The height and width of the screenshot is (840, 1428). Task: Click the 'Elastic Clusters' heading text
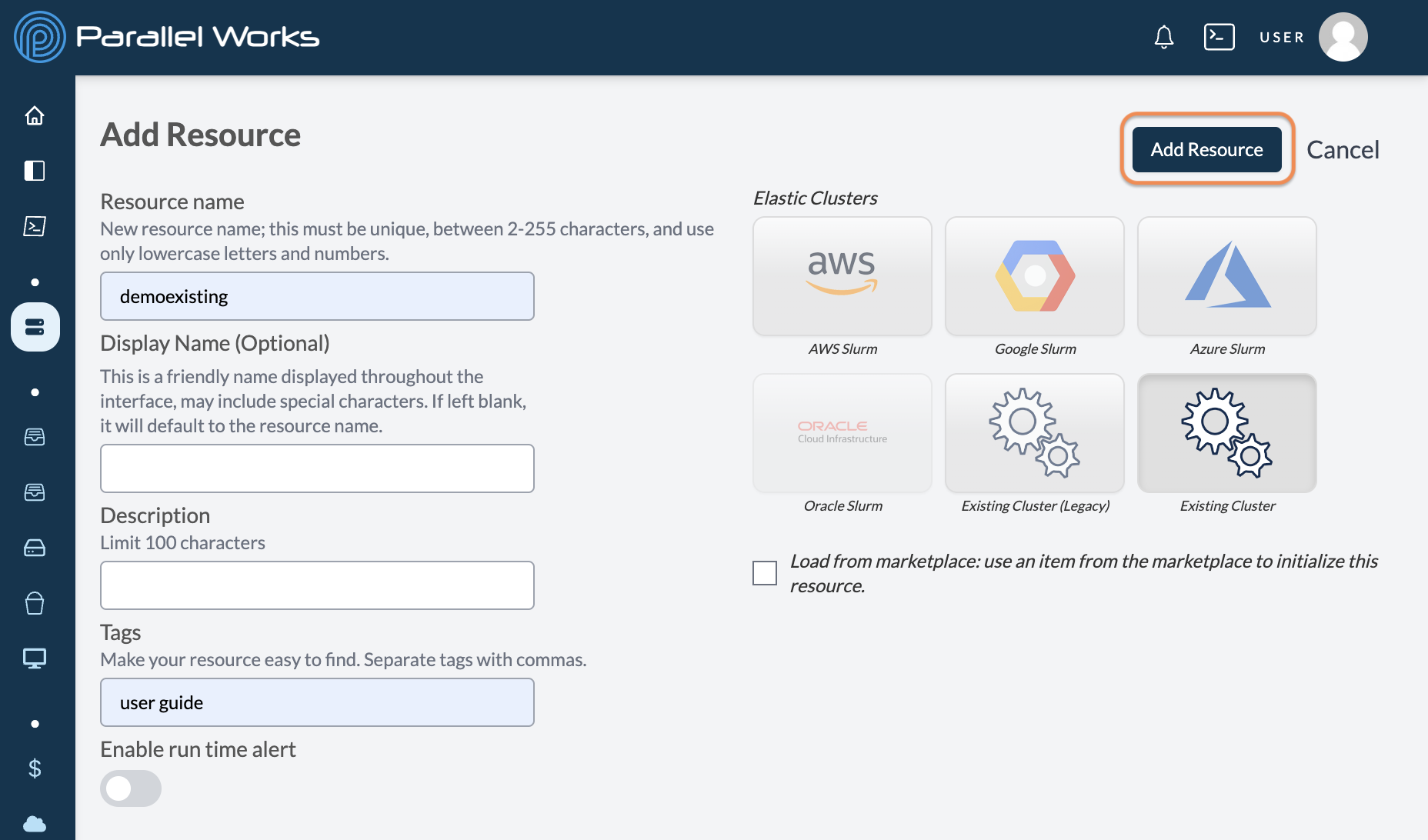tap(815, 198)
